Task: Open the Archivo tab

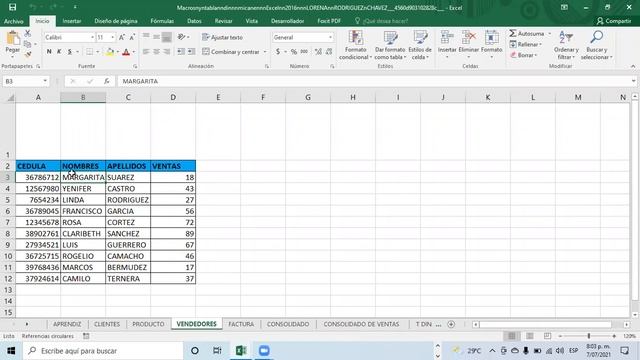Action: (14, 21)
